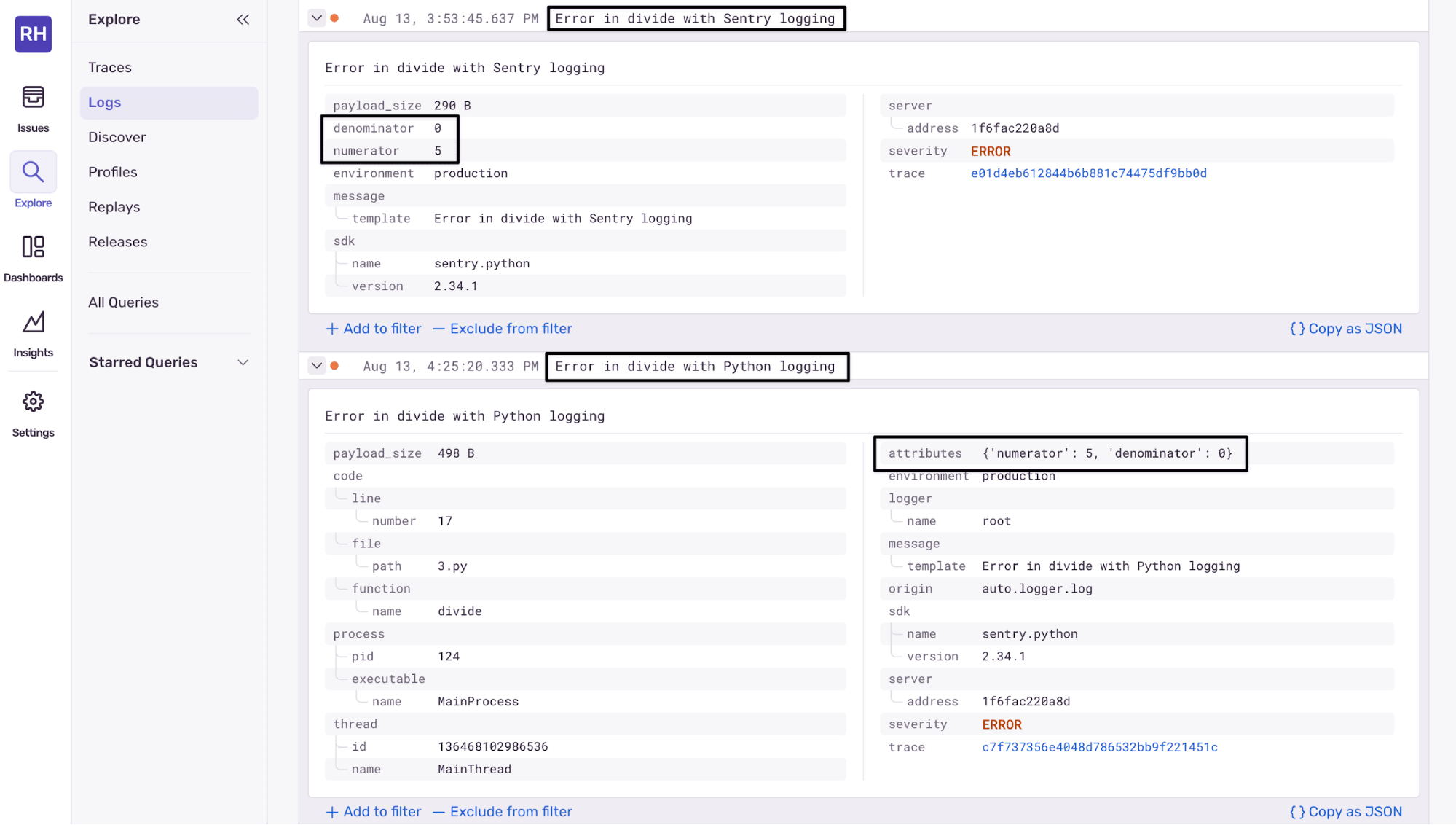The height and width of the screenshot is (825, 1456).
Task: Open Settings gear icon
Action: pos(33,402)
